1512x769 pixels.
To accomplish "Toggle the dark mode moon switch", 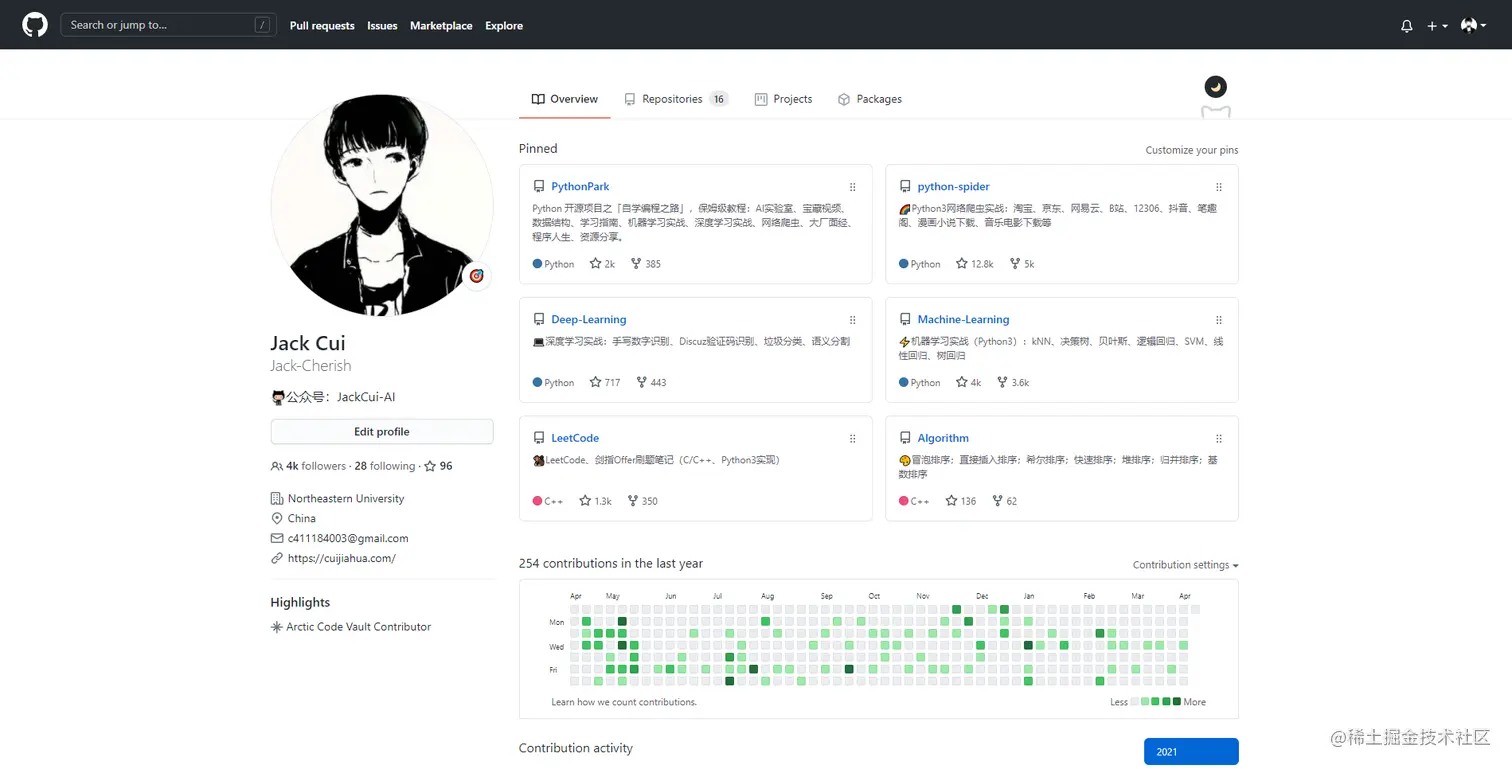I will 1215,87.
